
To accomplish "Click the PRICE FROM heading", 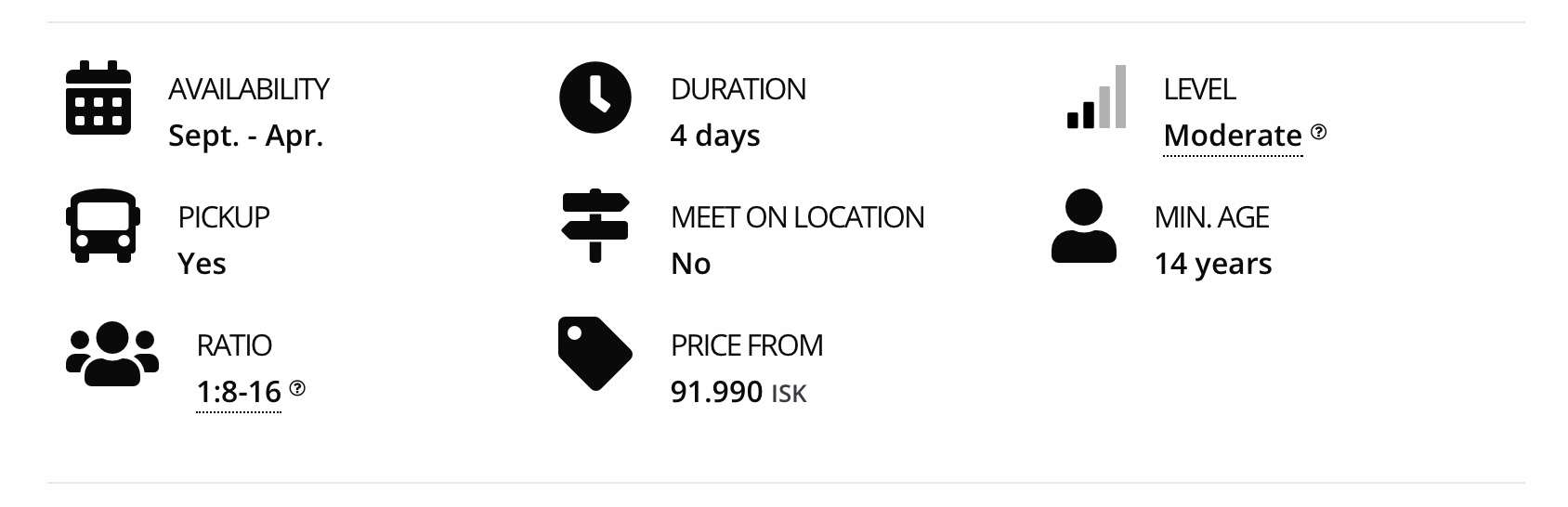I will 747,345.
